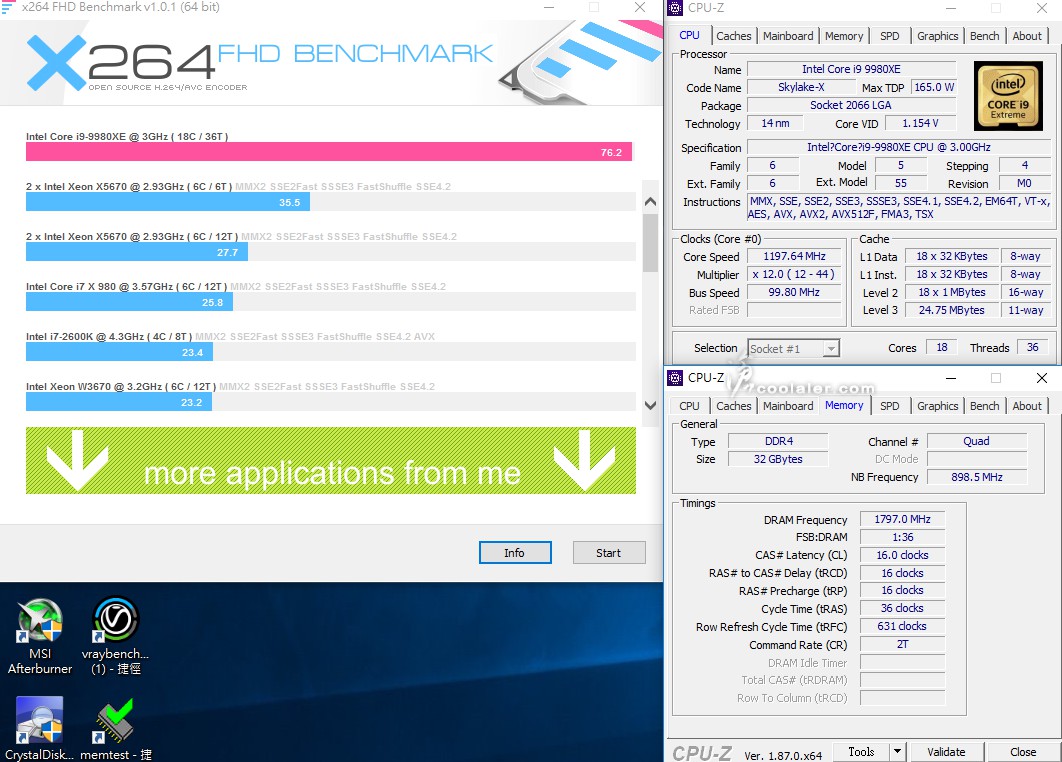Viewport: 1062px width, 762px height.
Task: Click the 'more applications from me' banner
Action: (x=331, y=460)
